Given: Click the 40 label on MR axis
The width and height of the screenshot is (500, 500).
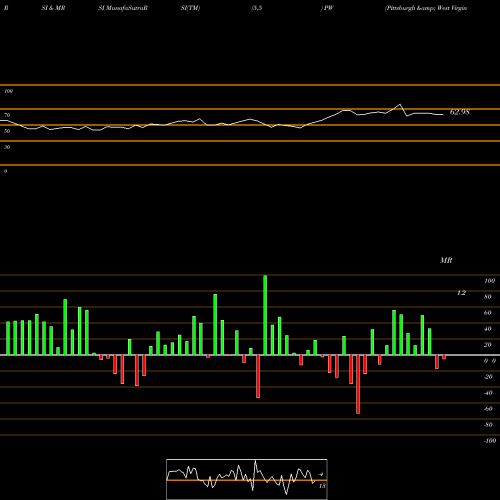Looking at the screenshot, I should click(488, 329).
